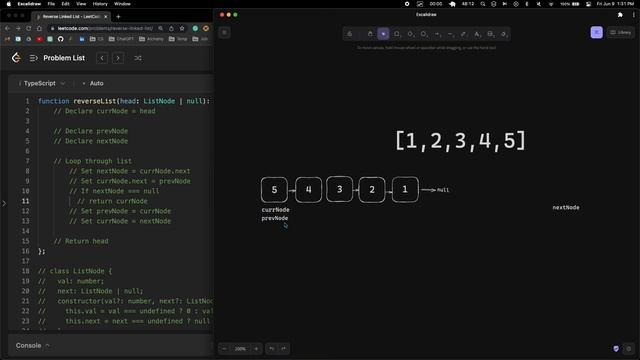Select the Rectangle tool in Excalidraw
The image size is (640, 360).
(397, 34)
